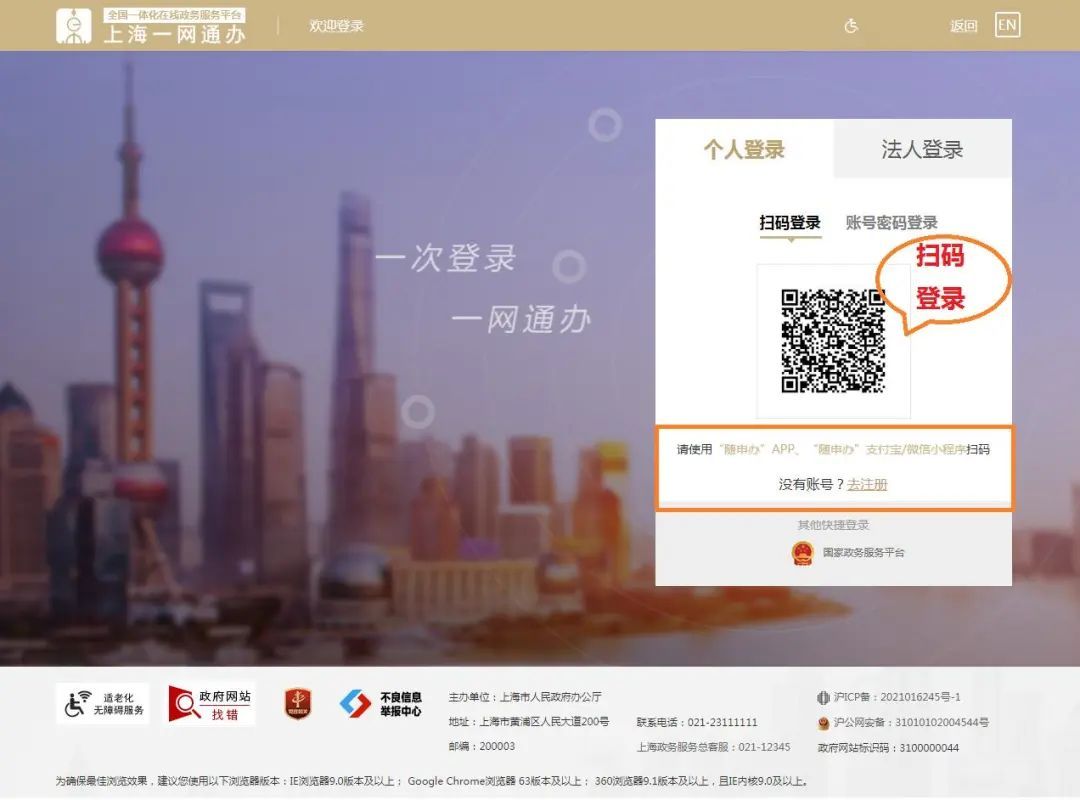Click the 其他快捷登录 label

point(833,525)
